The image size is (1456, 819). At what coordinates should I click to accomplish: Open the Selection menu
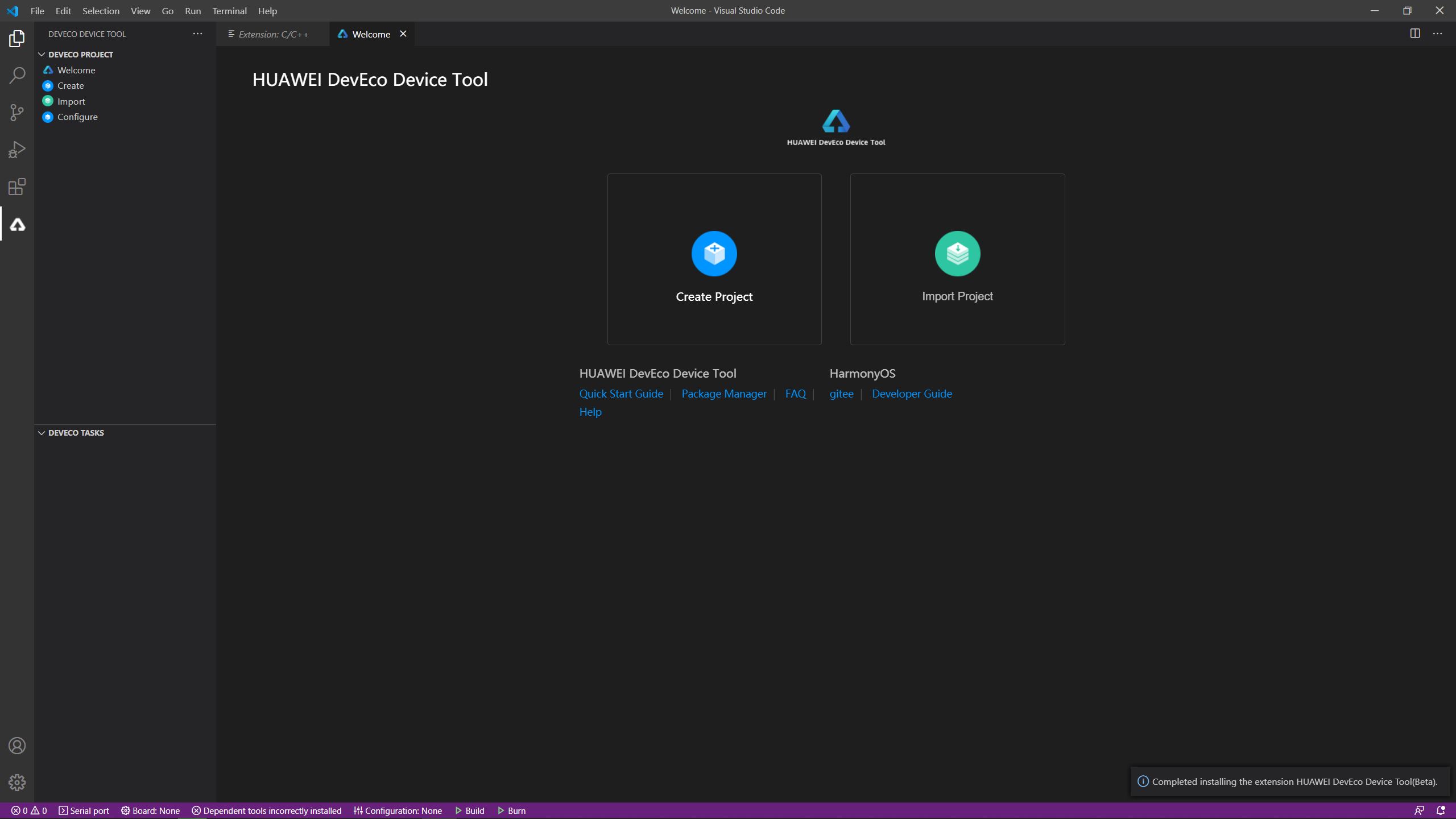(101, 11)
